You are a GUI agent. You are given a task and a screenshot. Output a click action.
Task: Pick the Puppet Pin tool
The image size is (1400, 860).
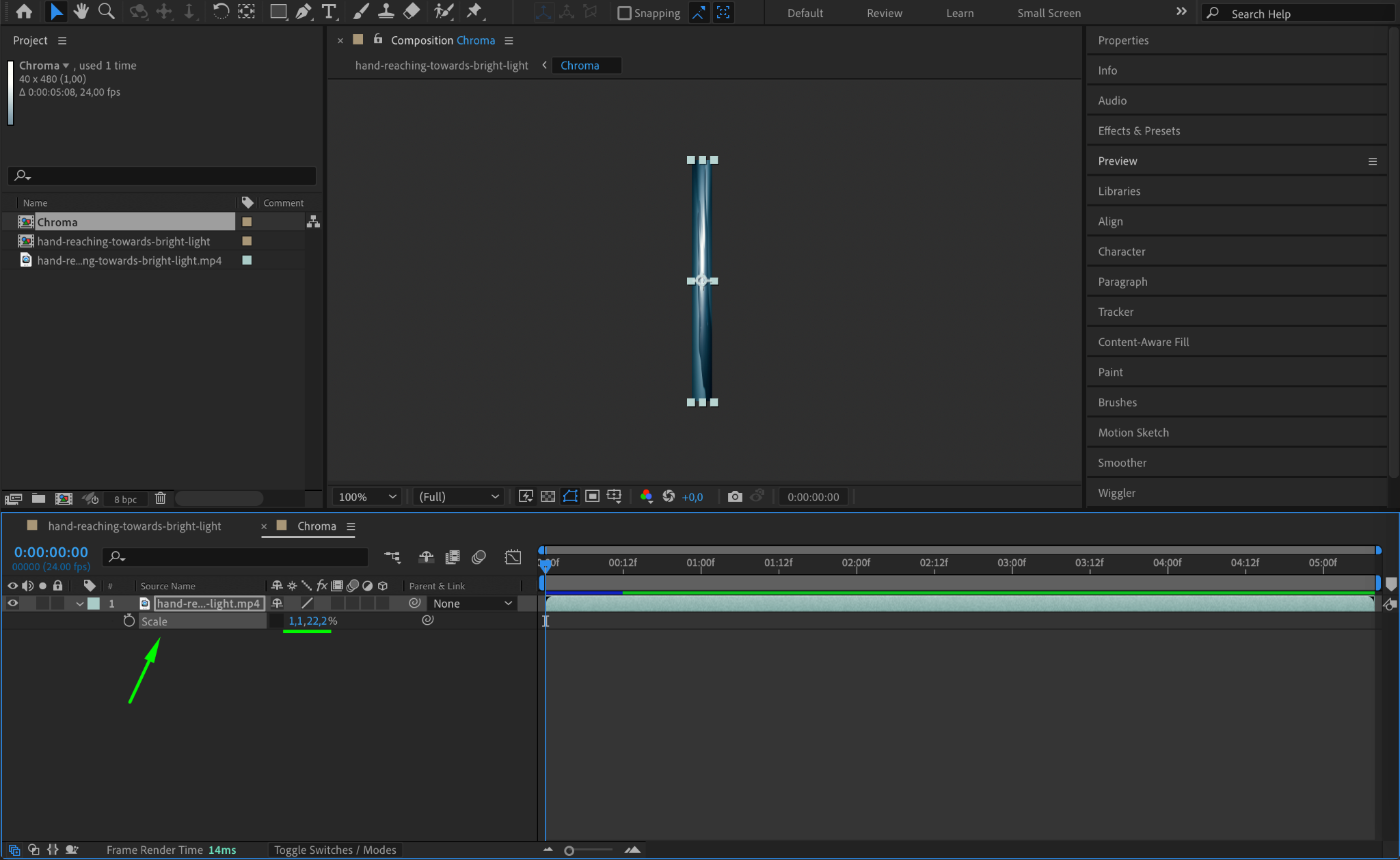click(474, 12)
